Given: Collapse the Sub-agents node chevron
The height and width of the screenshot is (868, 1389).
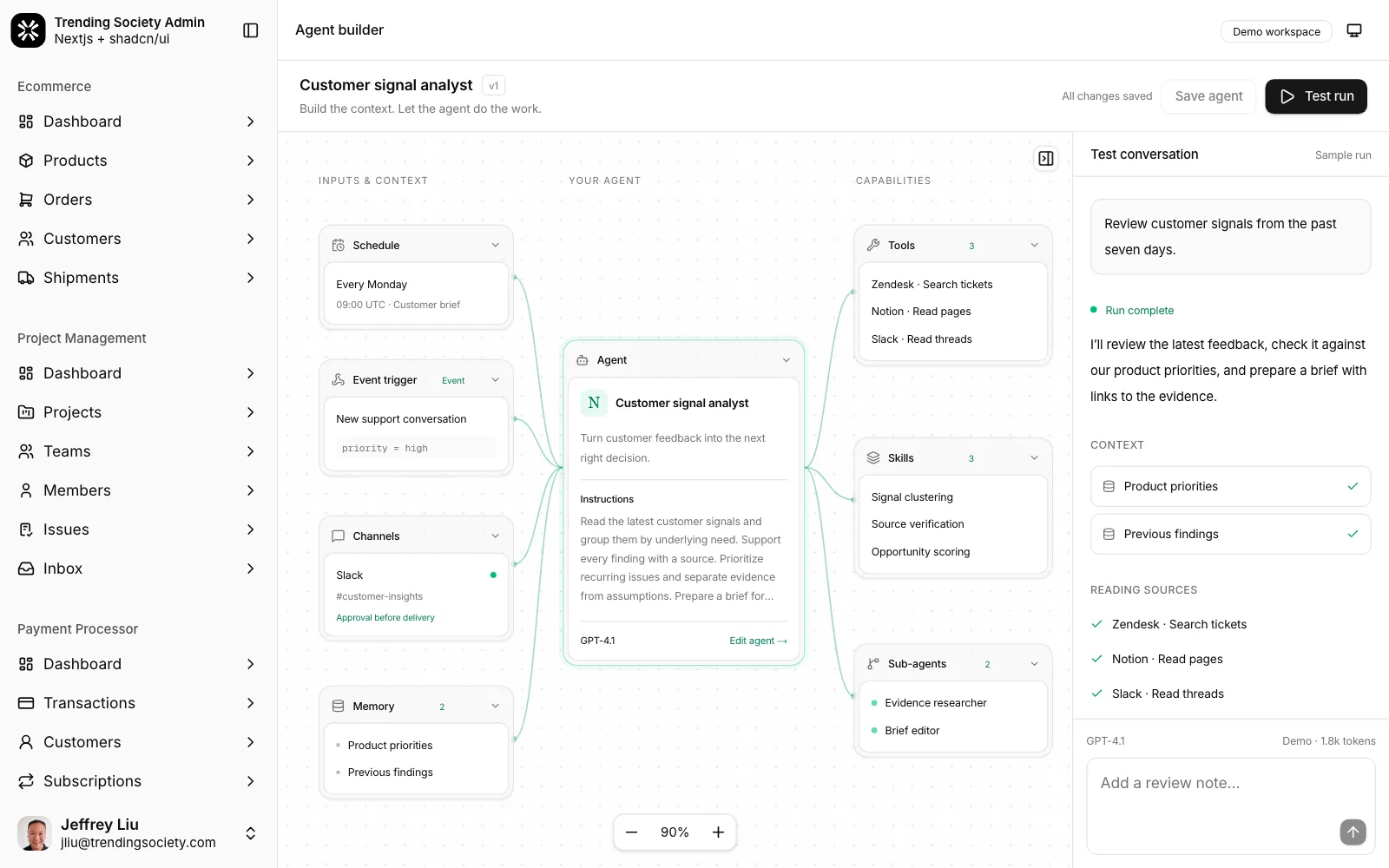Looking at the screenshot, I should [1035, 664].
